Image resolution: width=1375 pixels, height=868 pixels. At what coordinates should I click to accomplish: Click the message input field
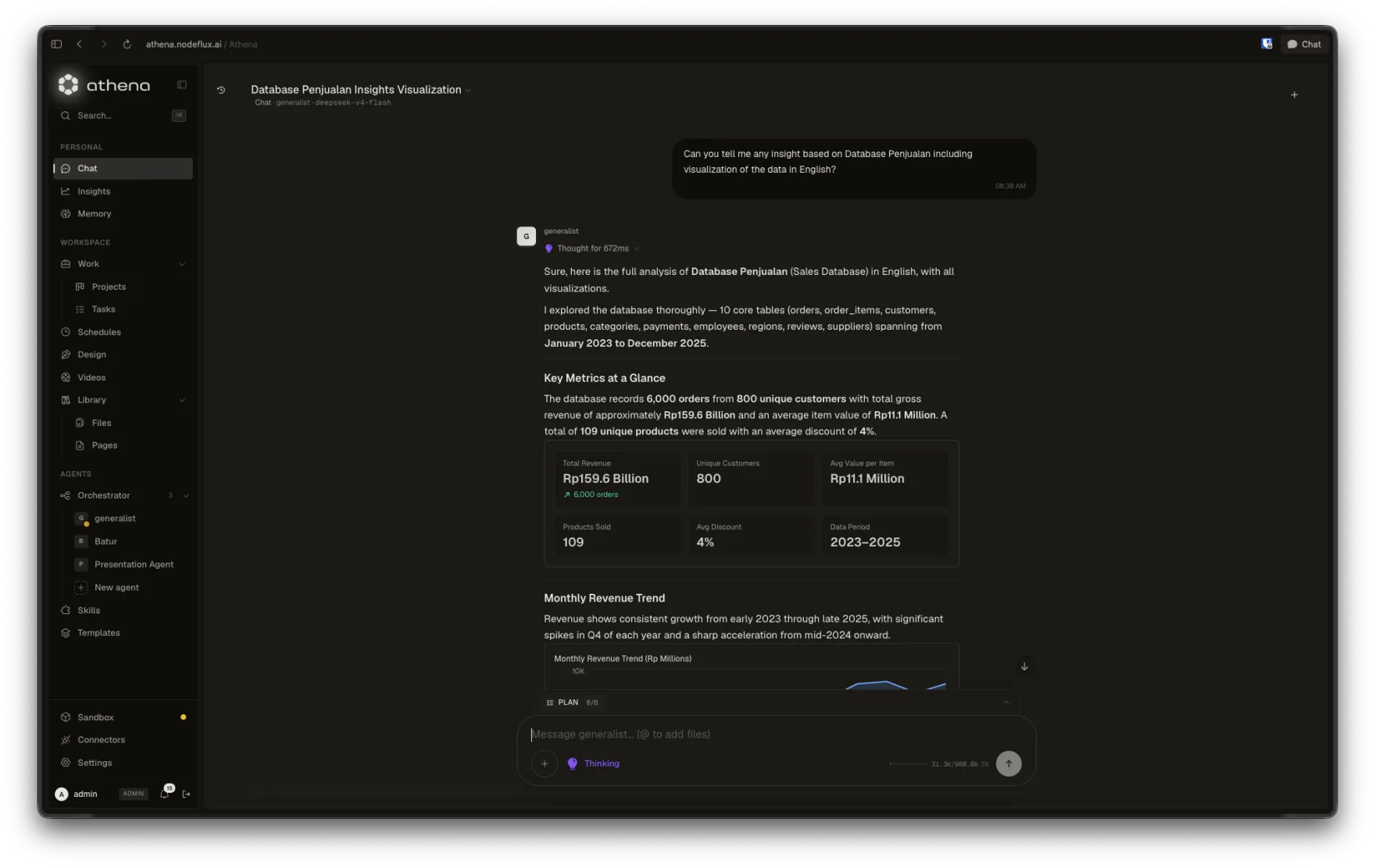[776, 734]
